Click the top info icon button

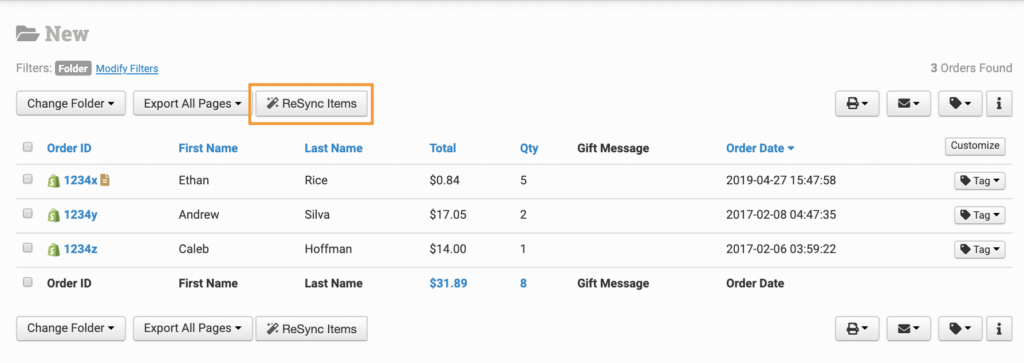999,104
